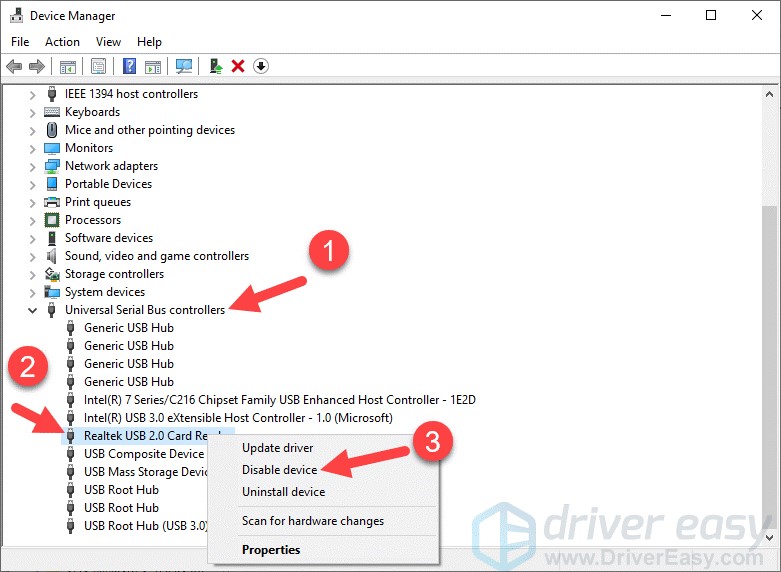Expand IEEE 1394 host controllers

tap(32, 95)
